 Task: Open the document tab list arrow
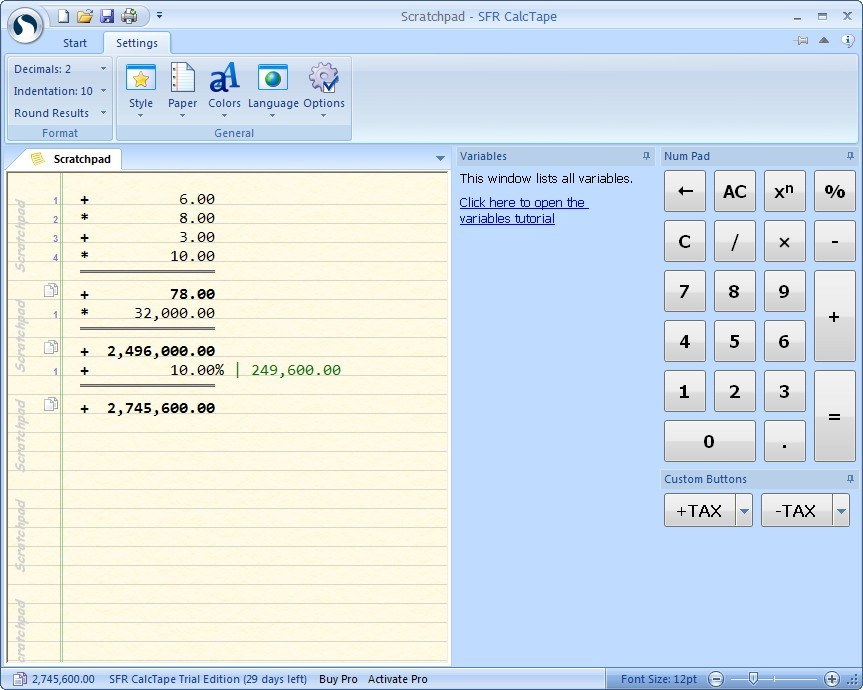click(x=440, y=158)
